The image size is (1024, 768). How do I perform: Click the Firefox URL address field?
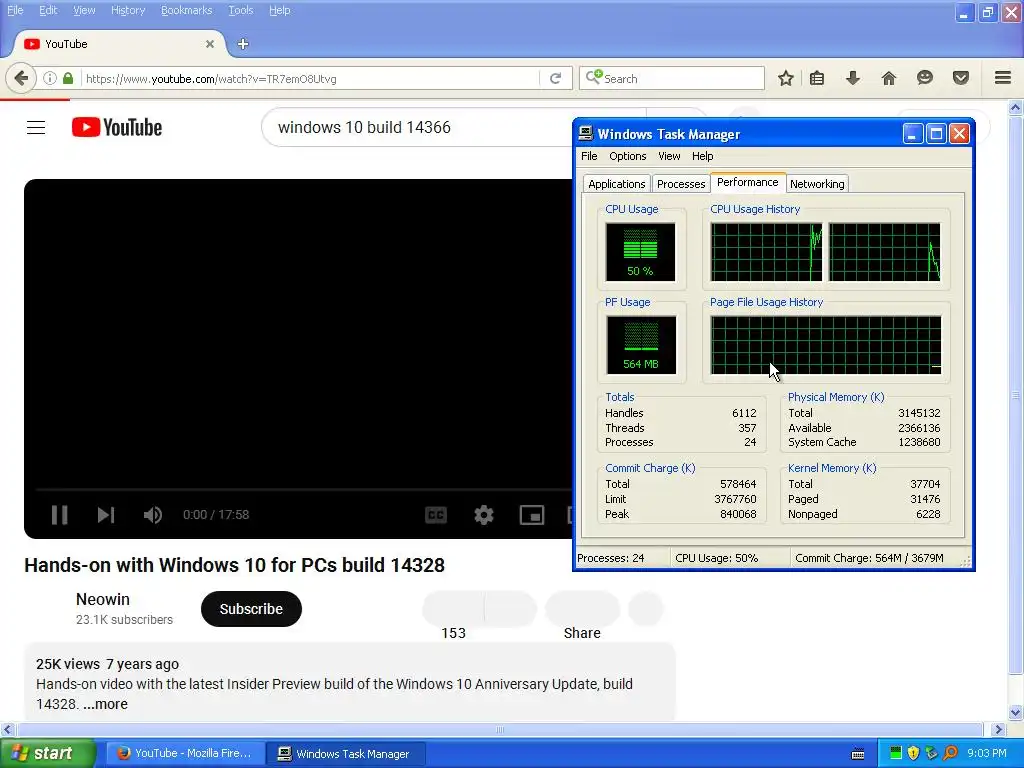click(311, 78)
